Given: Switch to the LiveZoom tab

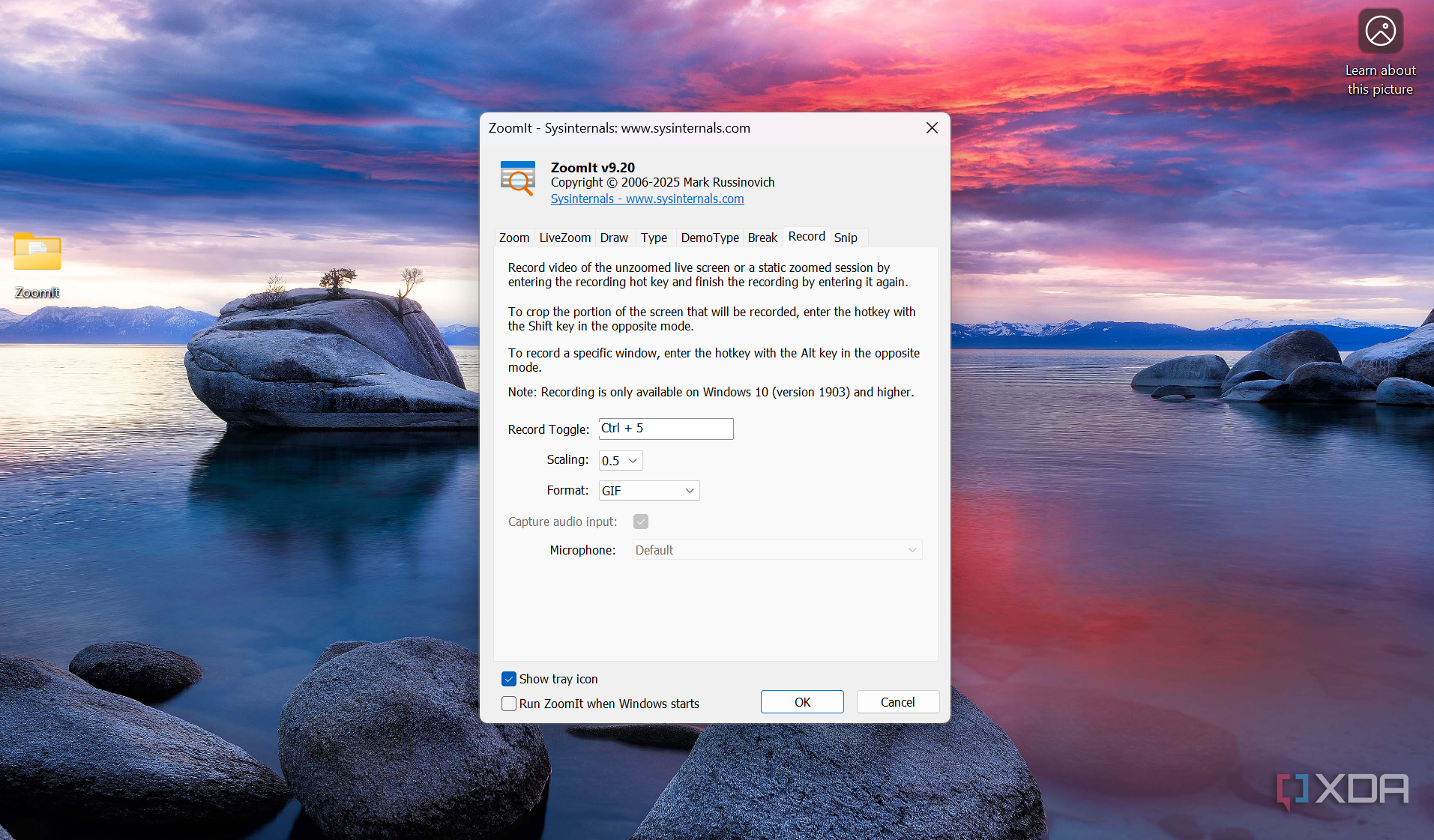Looking at the screenshot, I should (565, 238).
